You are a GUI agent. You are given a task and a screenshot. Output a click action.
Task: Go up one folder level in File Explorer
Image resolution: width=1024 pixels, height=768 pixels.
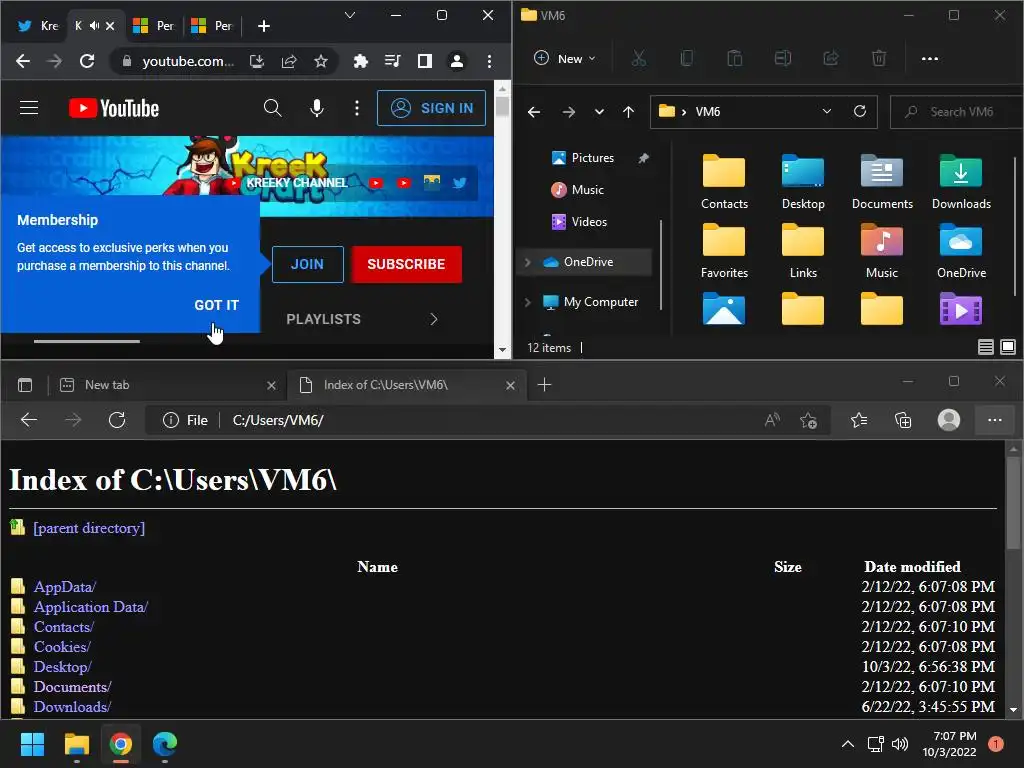[x=628, y=112]
